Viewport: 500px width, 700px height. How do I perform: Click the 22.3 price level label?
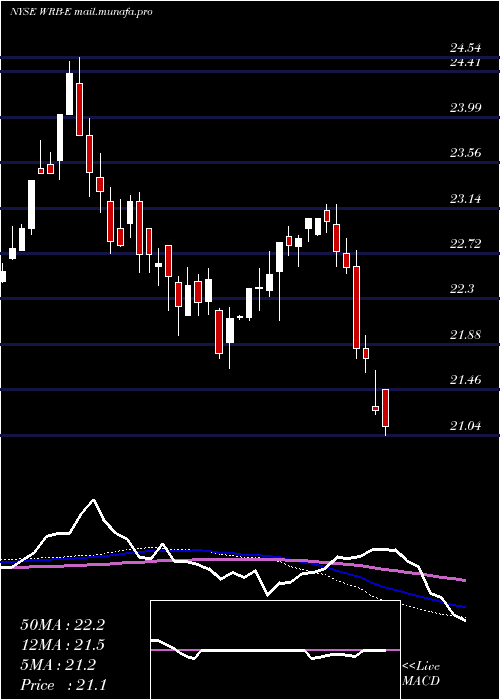click(x=462, y=289)
